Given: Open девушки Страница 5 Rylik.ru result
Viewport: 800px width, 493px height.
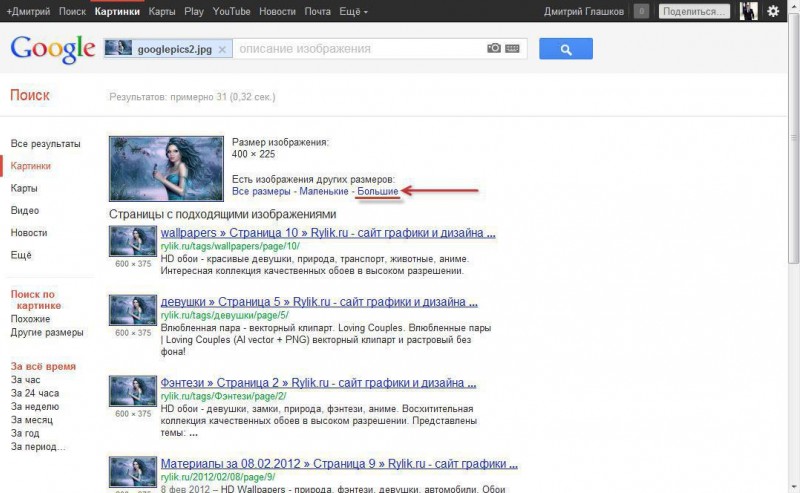Looking at the screenshot, I should [319, 302].
